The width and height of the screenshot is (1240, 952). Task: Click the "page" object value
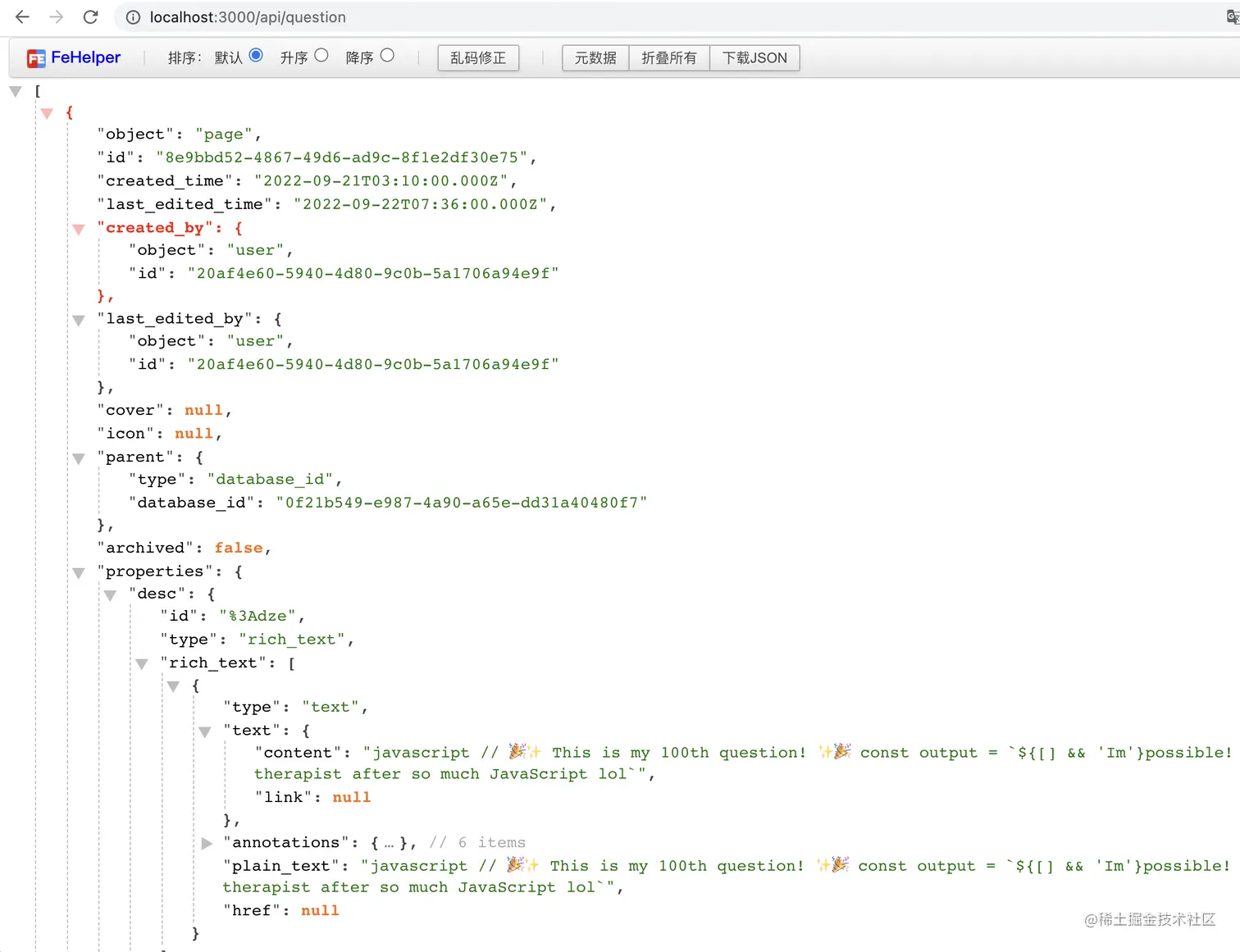click(x=224, y=134)
